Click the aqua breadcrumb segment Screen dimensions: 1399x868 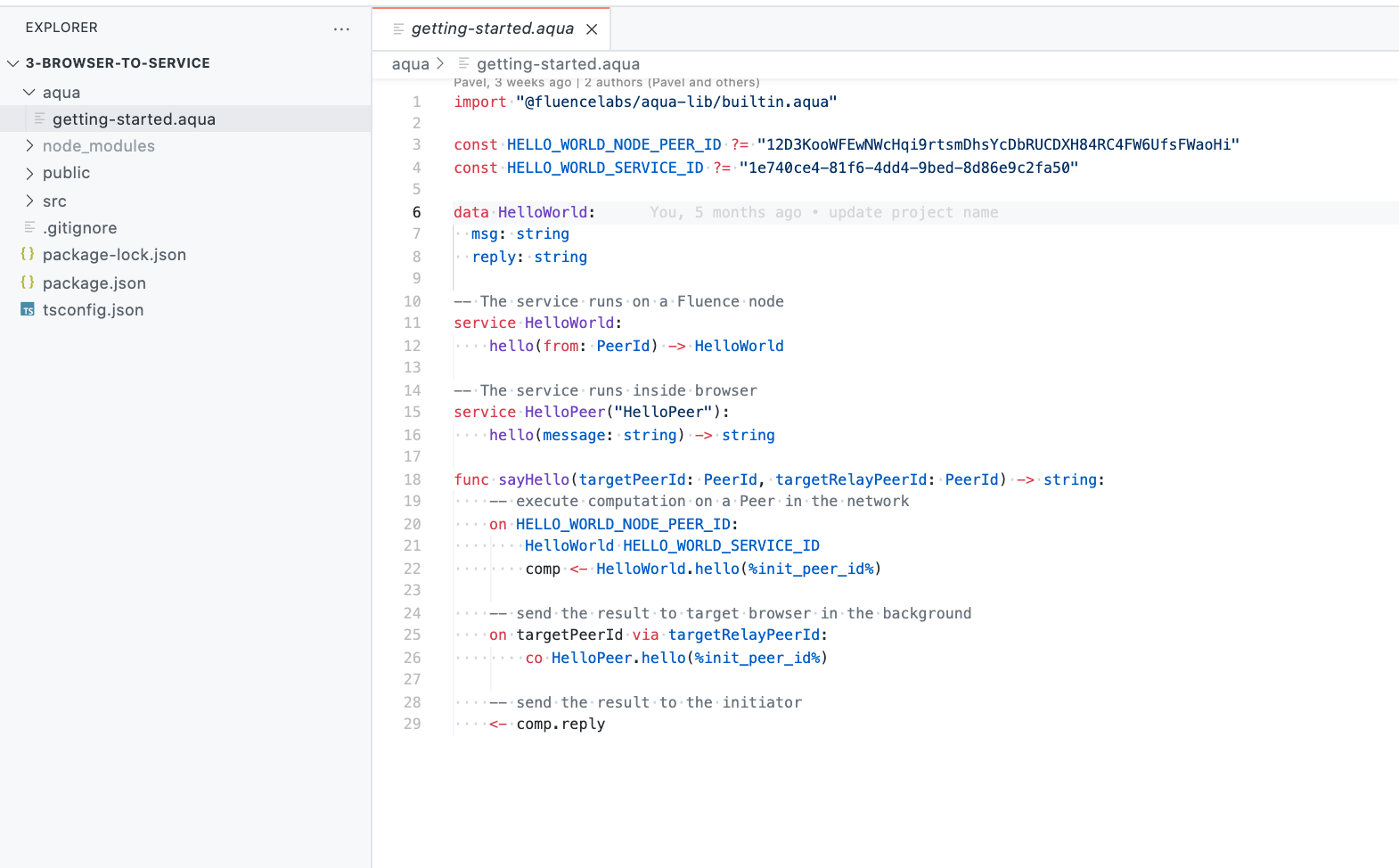coord(411,64)
